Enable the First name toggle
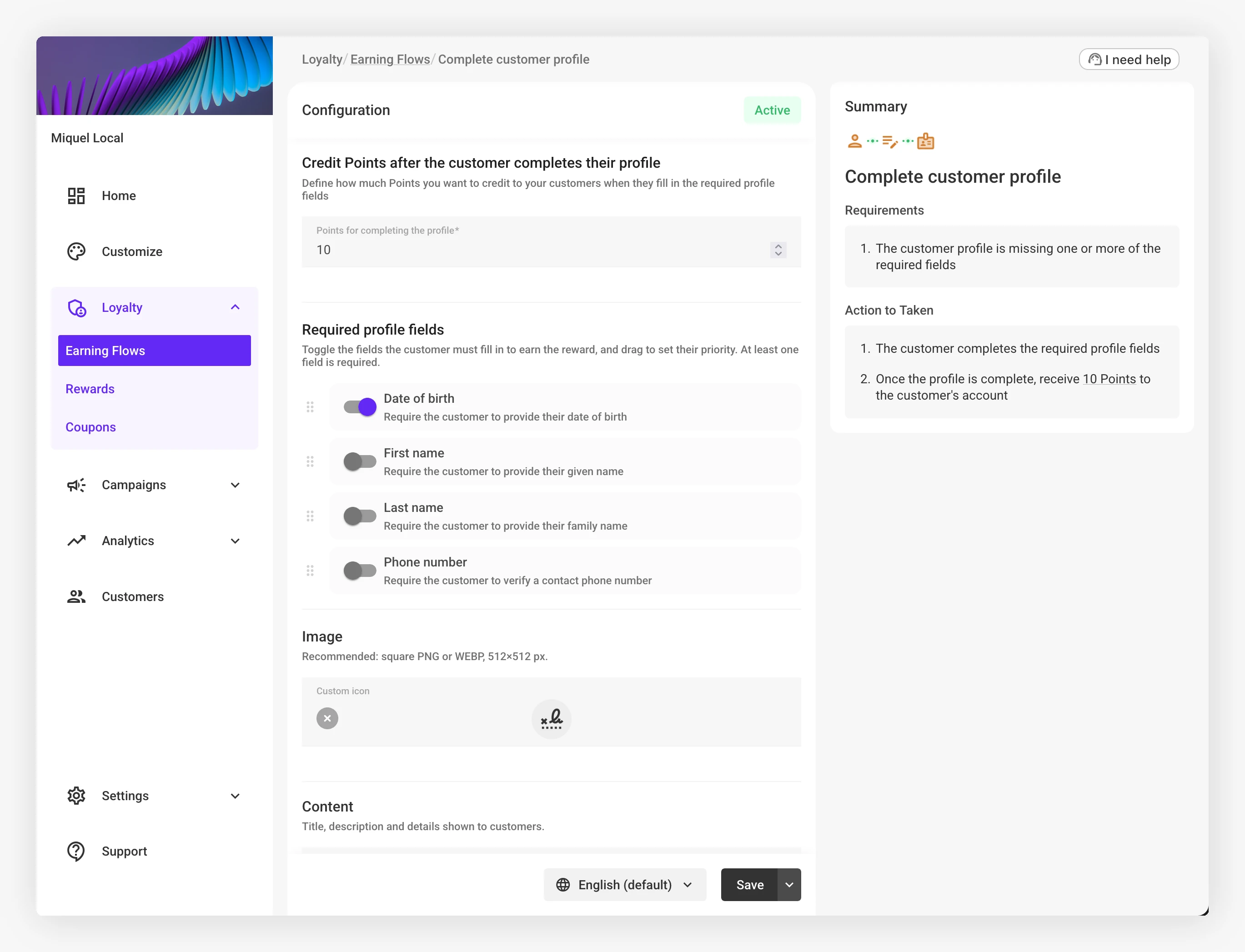This screenshot has height=952, width=1245. coord(360,461)
